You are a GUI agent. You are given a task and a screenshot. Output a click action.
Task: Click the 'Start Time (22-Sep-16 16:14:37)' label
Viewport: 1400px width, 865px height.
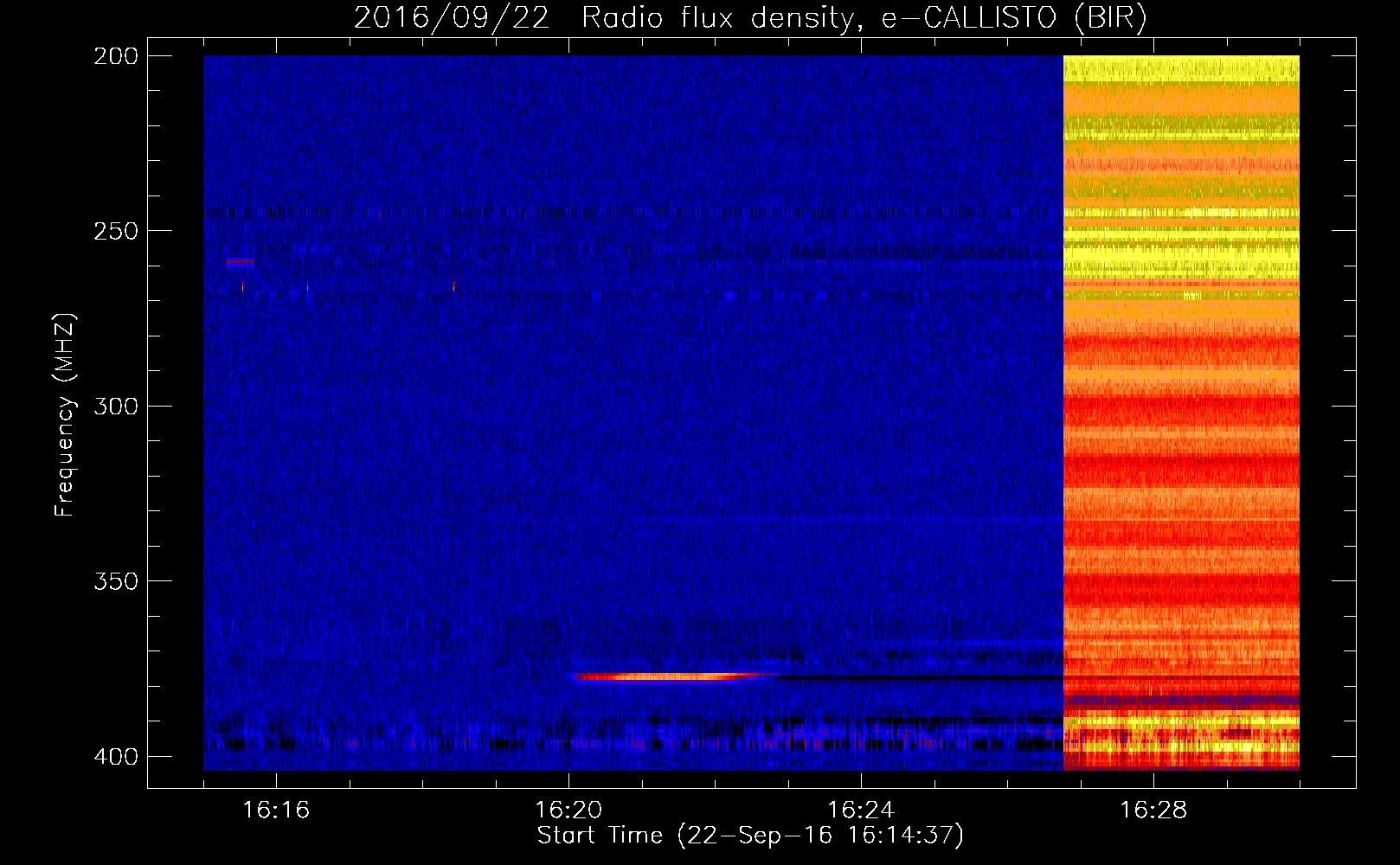tap(750, 836)
